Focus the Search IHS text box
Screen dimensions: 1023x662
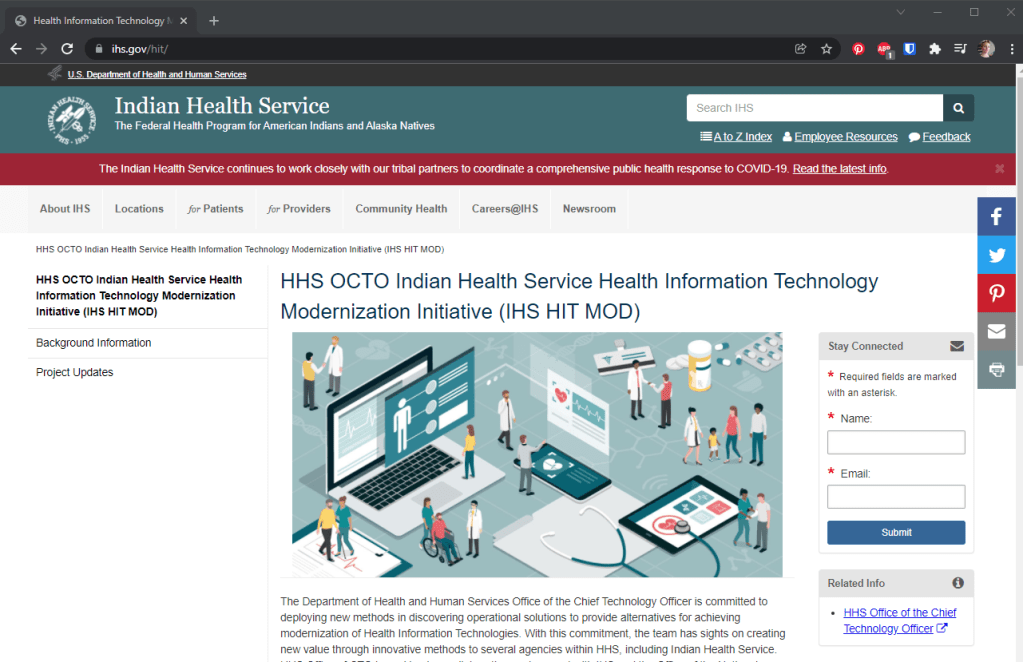click(x=814, y=108)
